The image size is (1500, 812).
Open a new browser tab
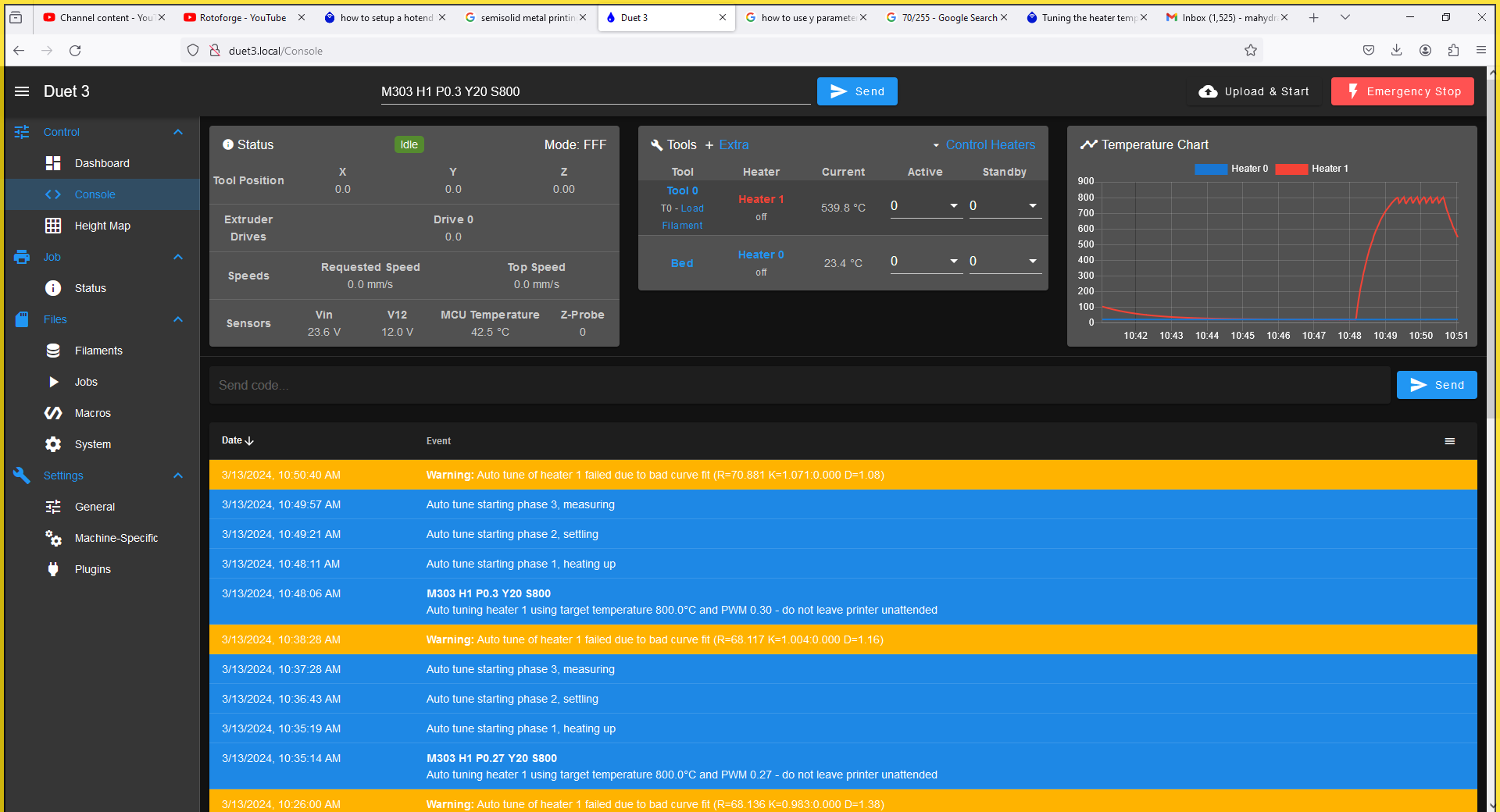point(1314,17)
